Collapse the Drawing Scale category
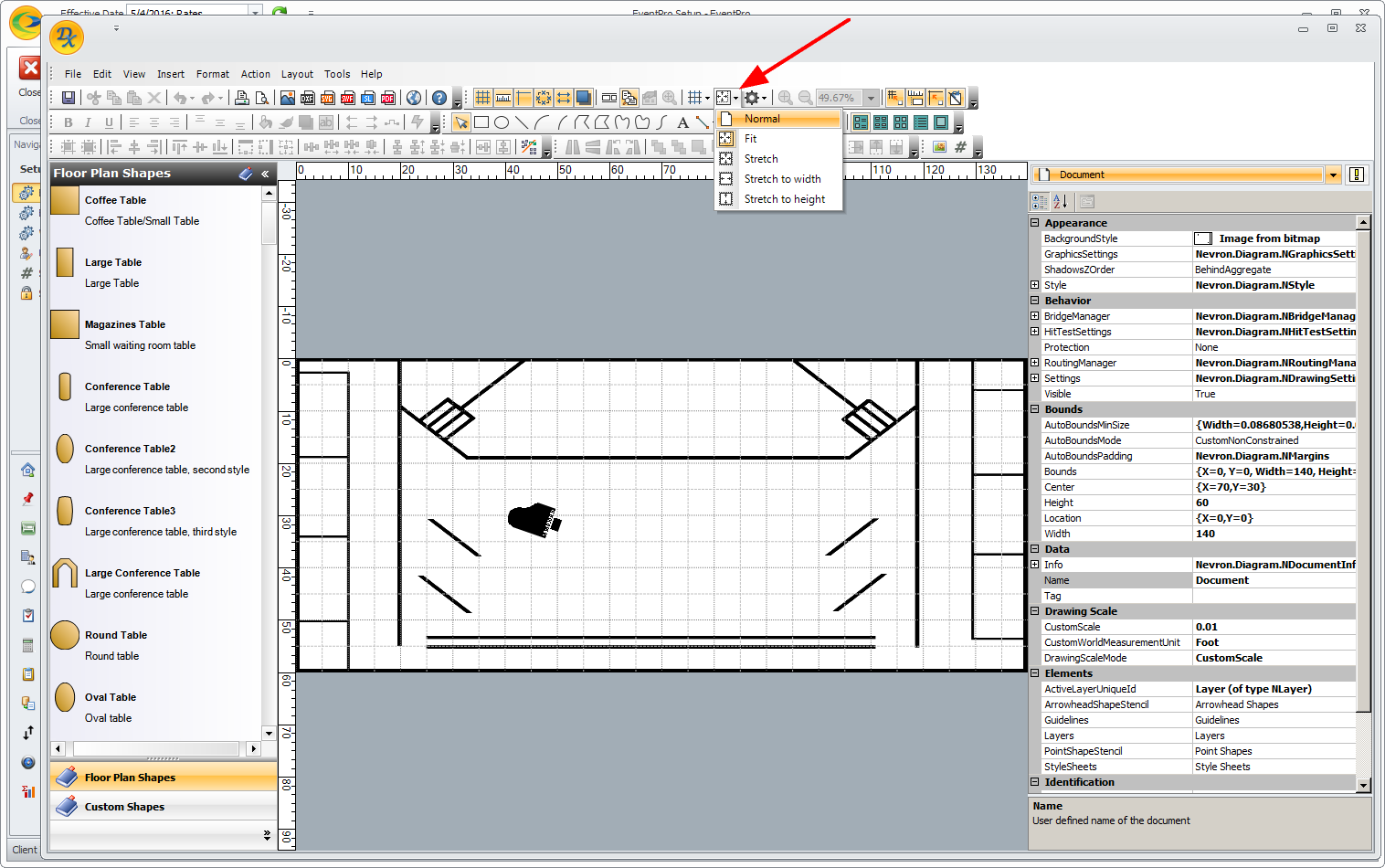This screenshot has height=868, width=1385. point(1035,611)
